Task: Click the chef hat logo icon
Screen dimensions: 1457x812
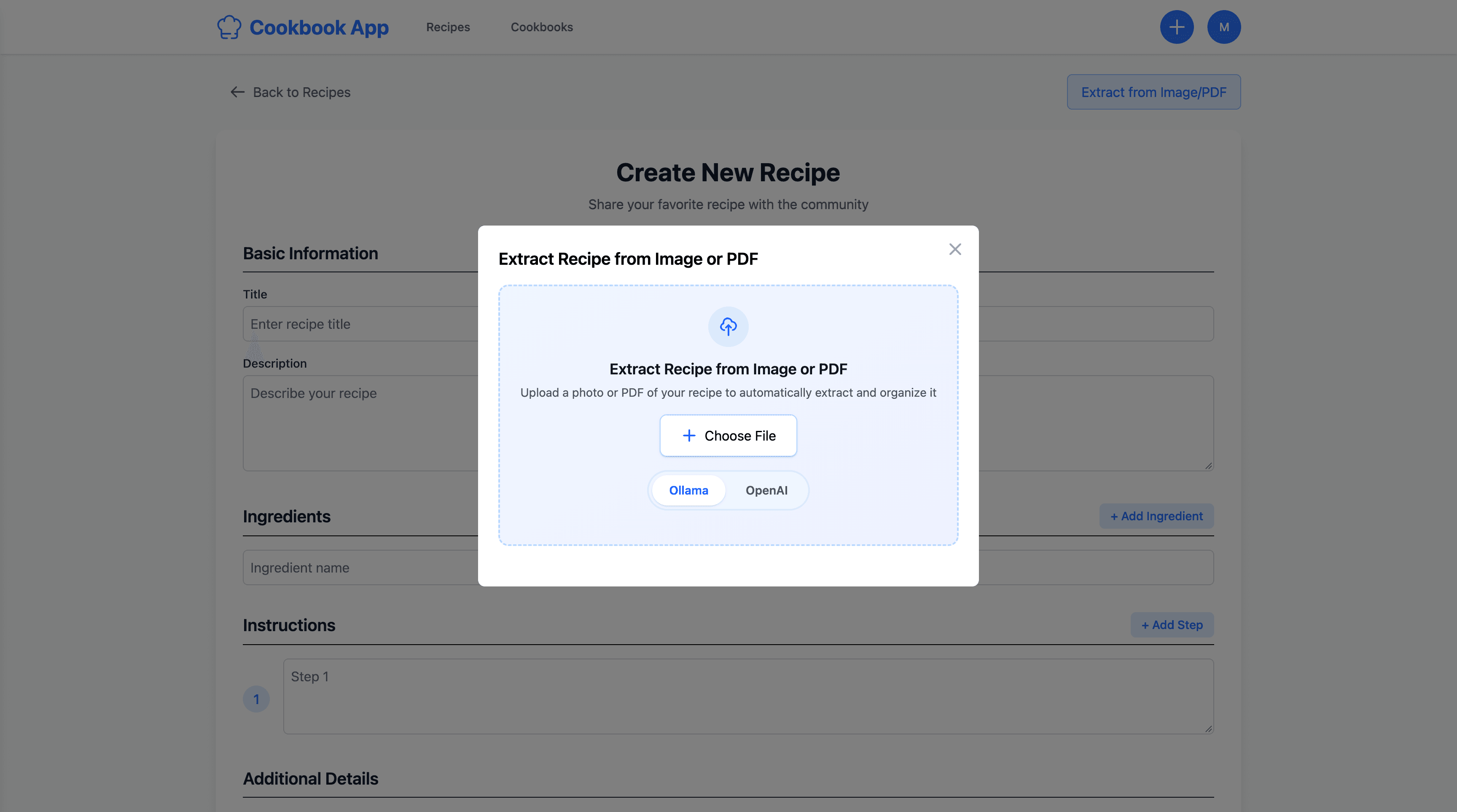Action: click(229, 27)
